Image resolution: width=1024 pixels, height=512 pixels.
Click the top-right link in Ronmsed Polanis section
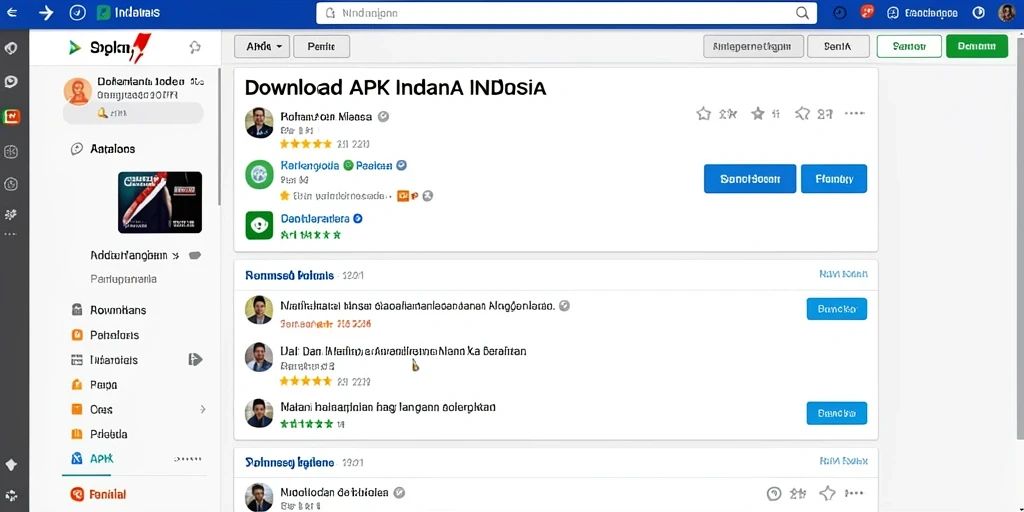(843, 274)
